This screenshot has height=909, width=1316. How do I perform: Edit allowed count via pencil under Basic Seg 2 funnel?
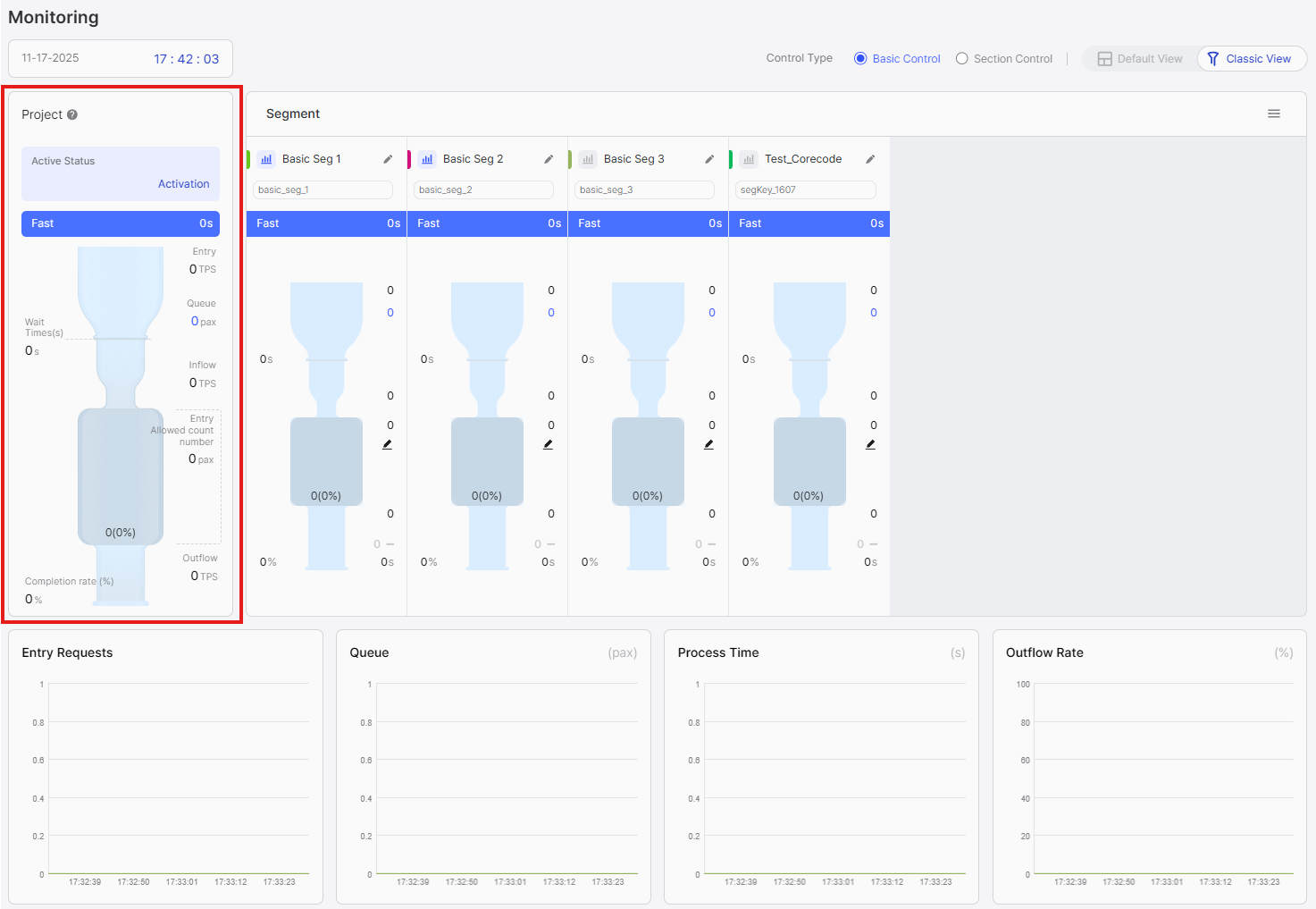tap(548, 443)
